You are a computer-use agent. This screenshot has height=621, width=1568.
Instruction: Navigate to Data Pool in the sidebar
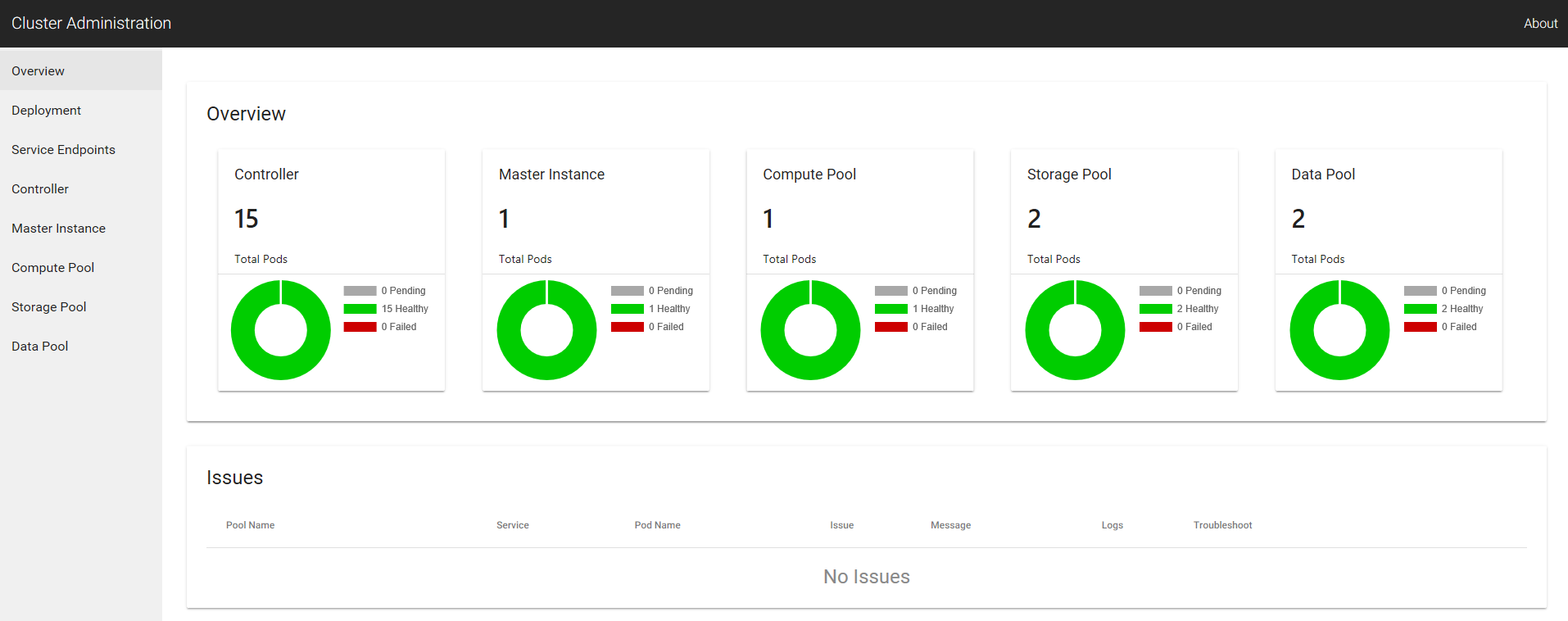(x=39, y=347)
